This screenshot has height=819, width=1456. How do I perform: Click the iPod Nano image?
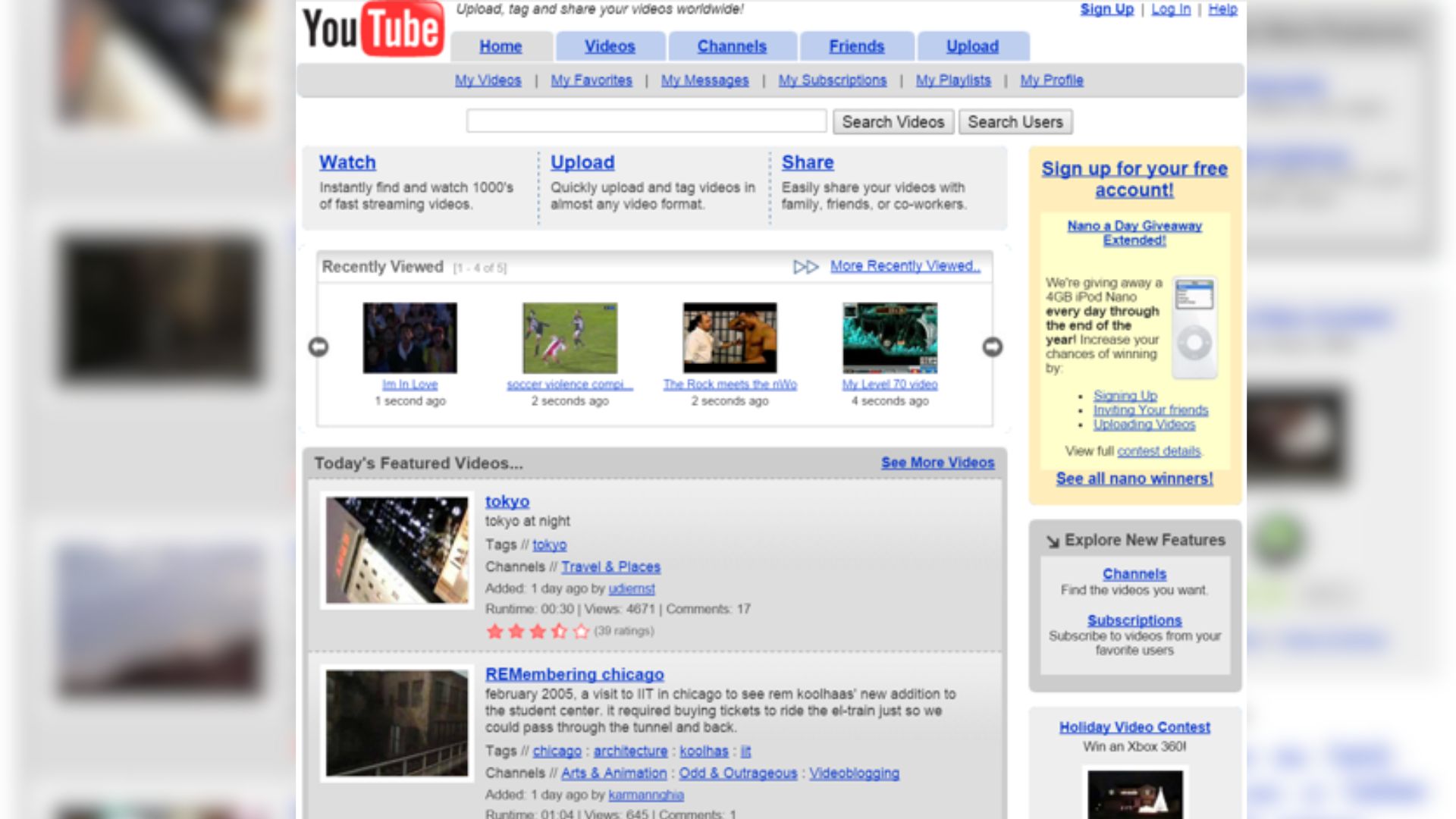(1194, 328)
